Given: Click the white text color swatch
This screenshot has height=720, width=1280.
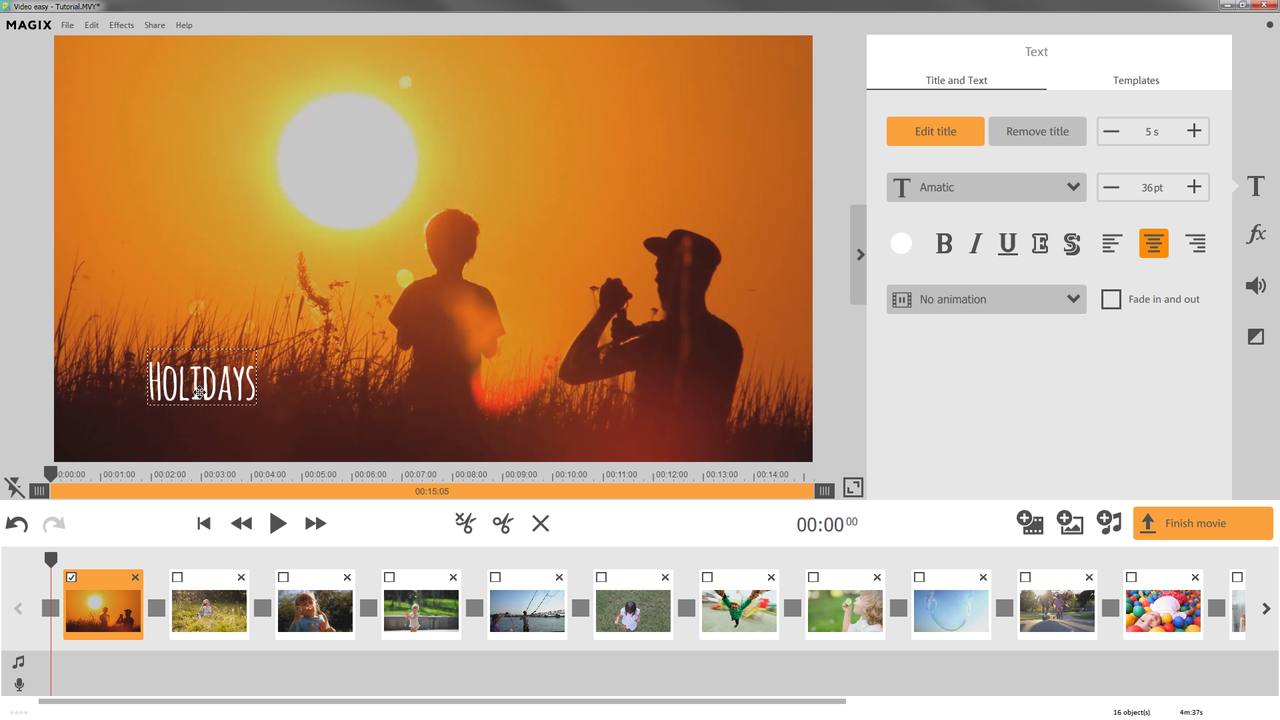Looking at the screenshot, I should point(901,243).
